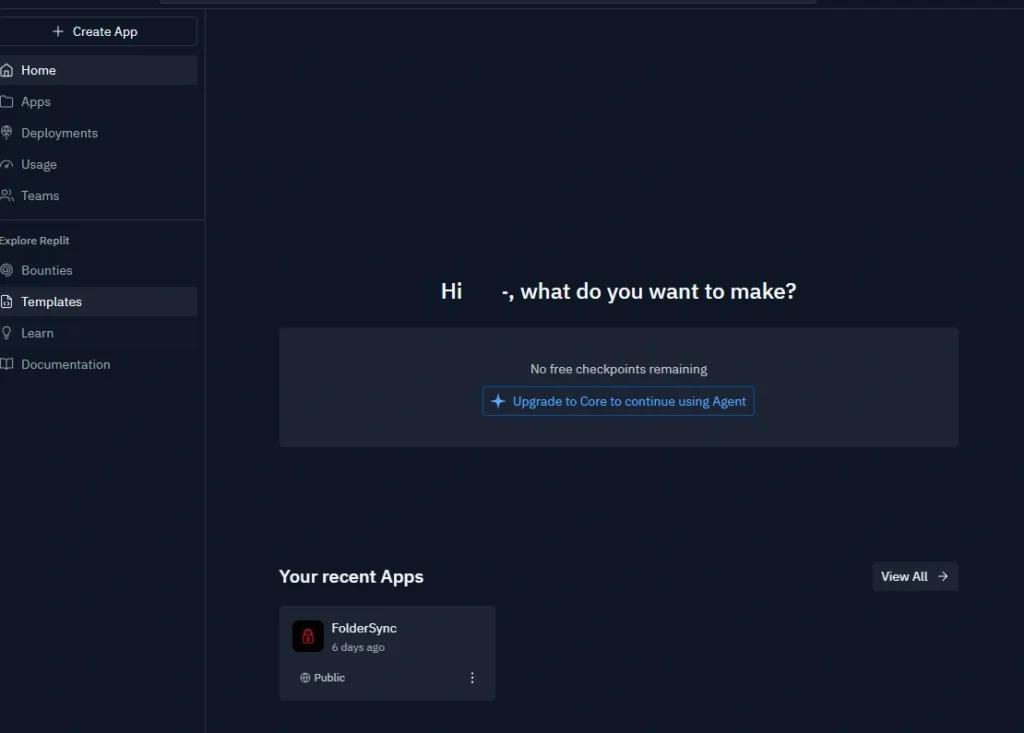Click the Teams people icon
Image resolution: width=1024 pixels, height=733 pixels.
pos(7,195)
